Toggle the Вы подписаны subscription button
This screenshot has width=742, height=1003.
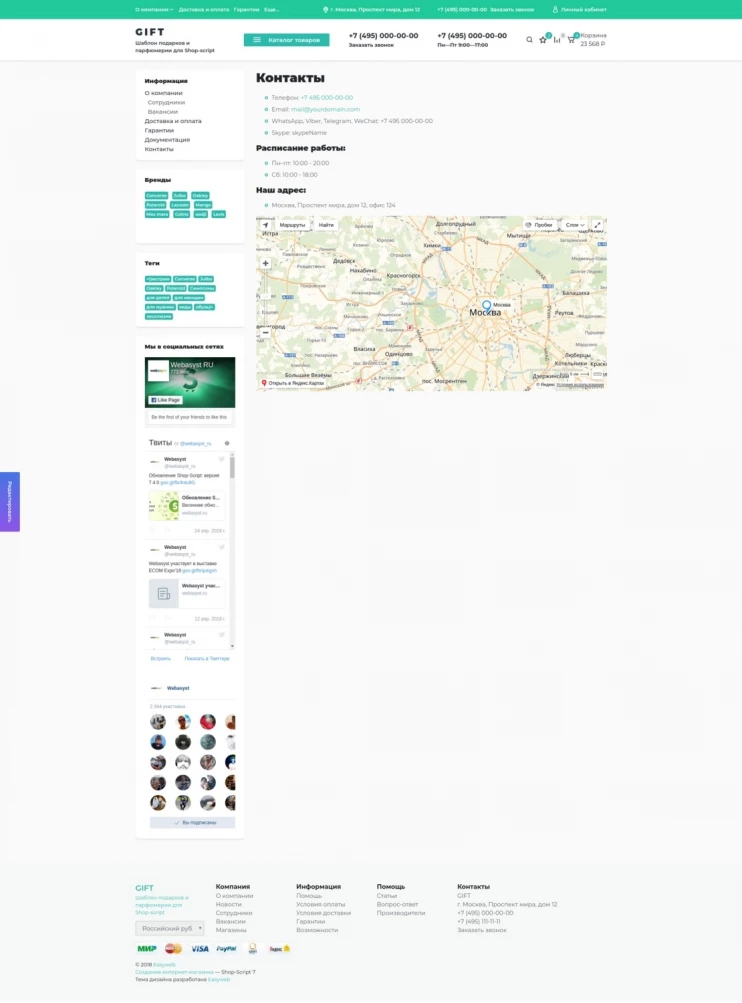[192, 822]
